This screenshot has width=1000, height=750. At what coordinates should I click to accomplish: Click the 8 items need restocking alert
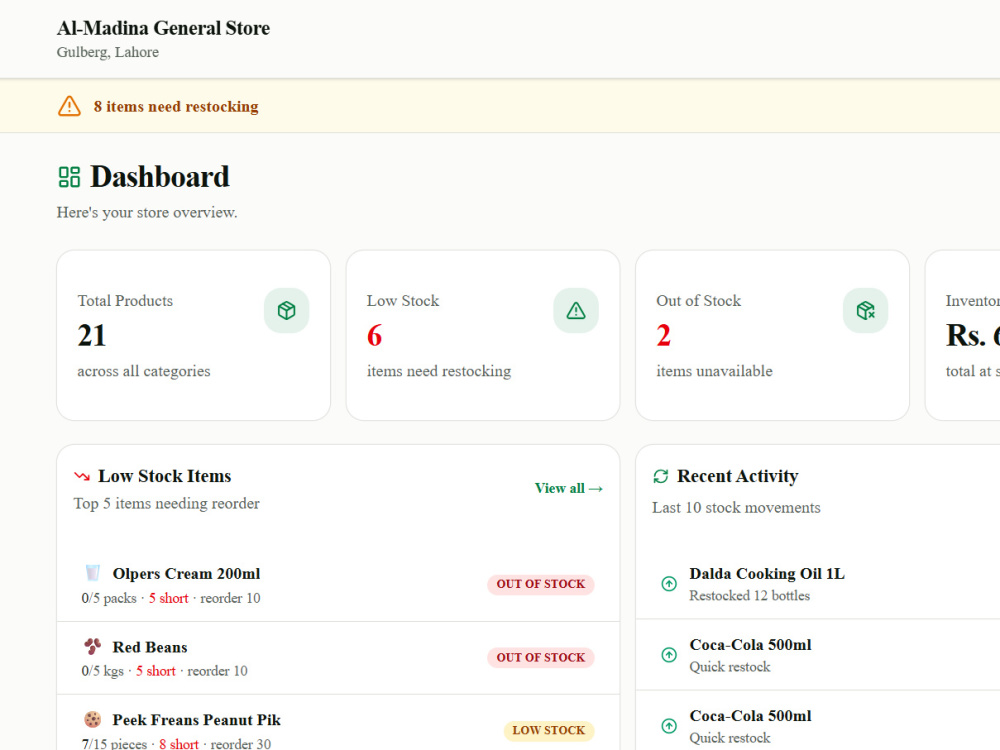click(x=176, y=107)
